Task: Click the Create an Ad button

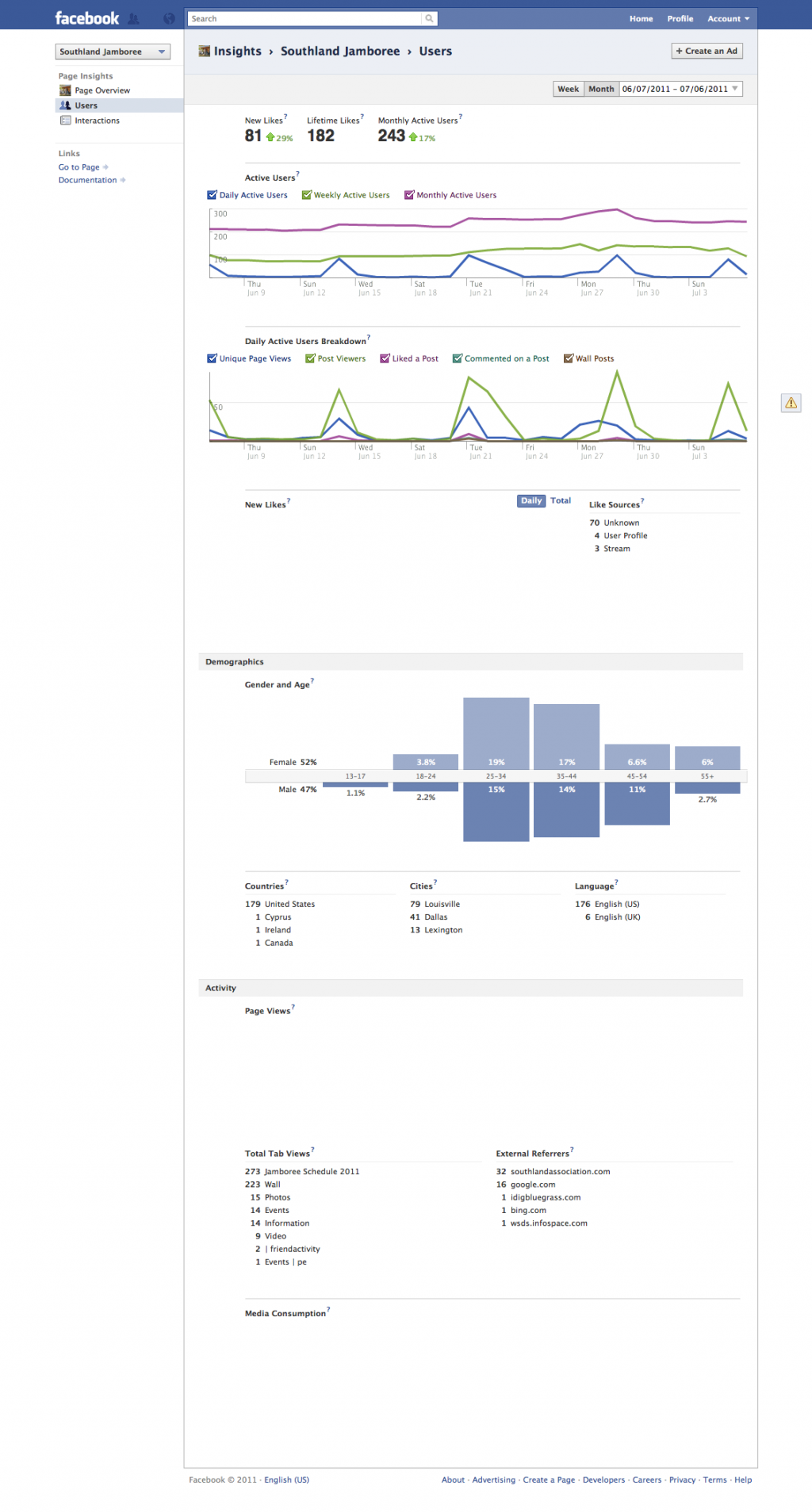Action: (707, 51)
